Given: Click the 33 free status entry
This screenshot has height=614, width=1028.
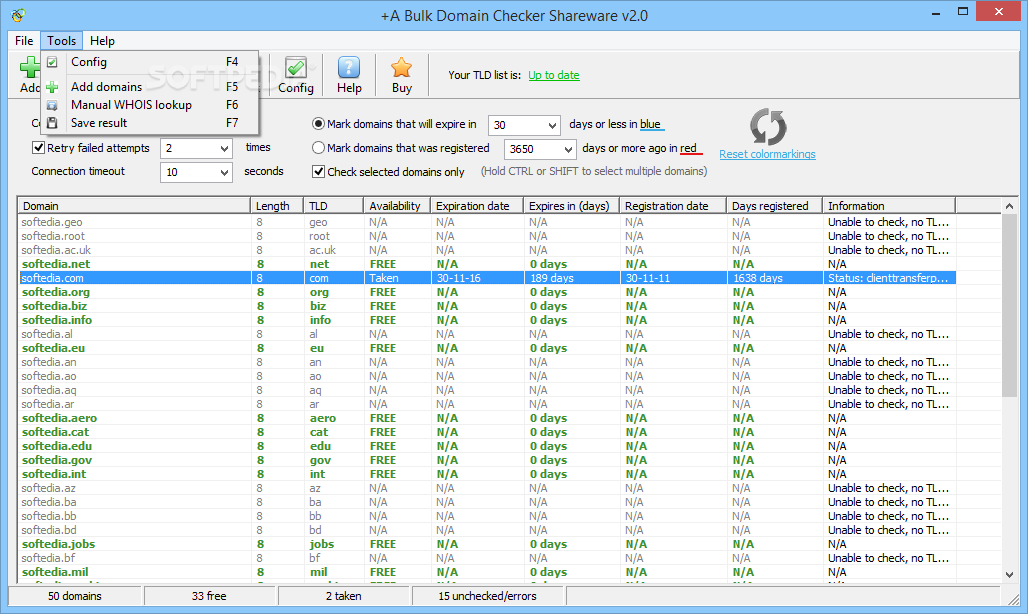Looking at the screenshot, I should click(x=209, y=596).
